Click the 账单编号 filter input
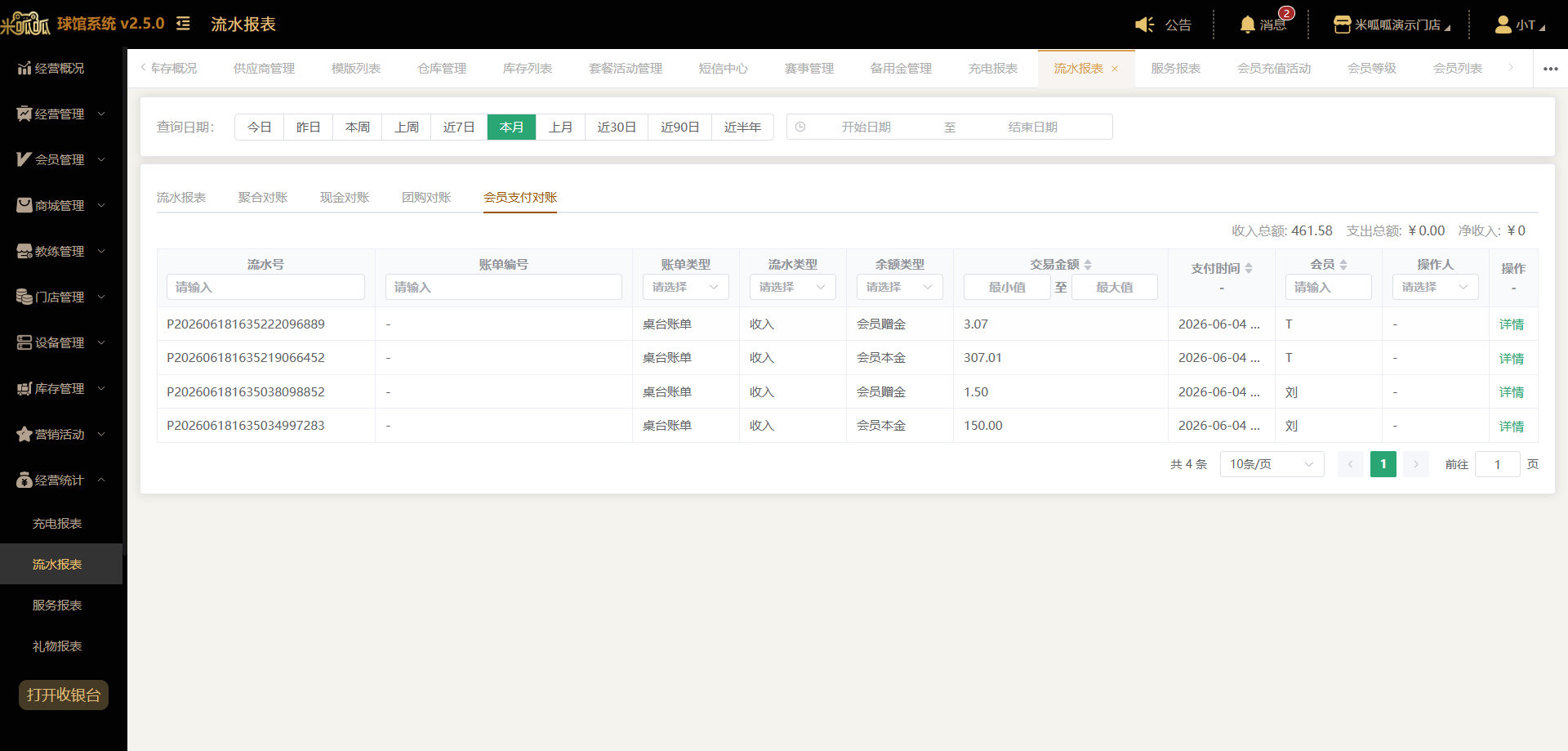 click(x=503, y=287)
